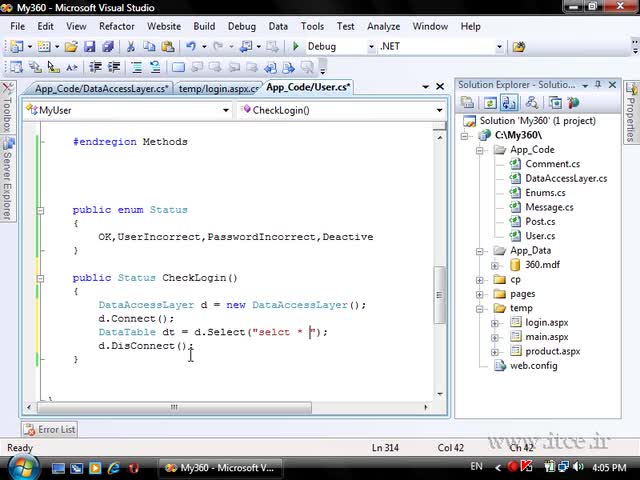Undo the last edit with blue arrow
The image size is (640, 480).
191,47
